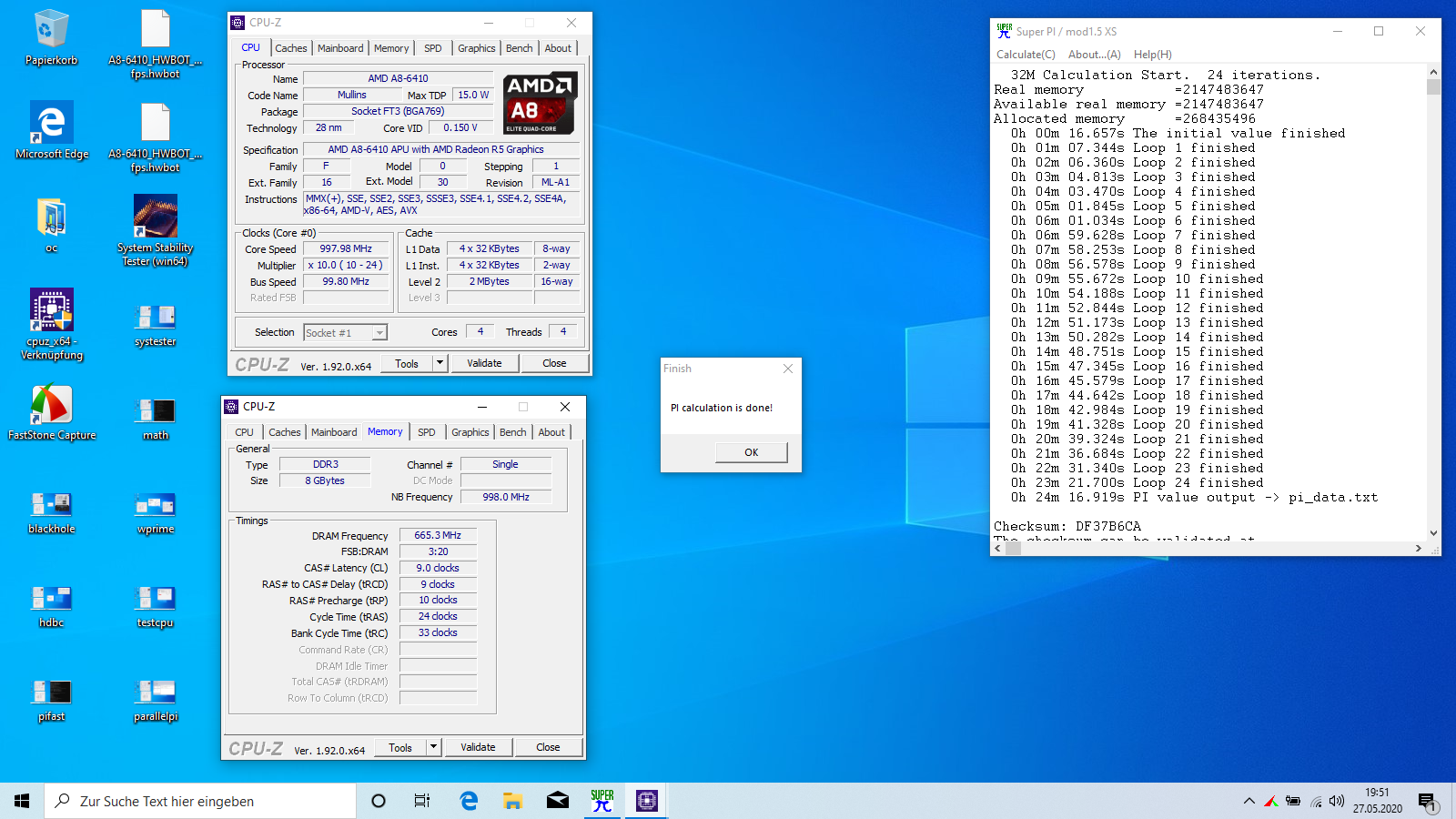Select the wprime desktop shortcut
This screenshot has height=819, width=1456.
pyautogui.click(x=156, y=512)
